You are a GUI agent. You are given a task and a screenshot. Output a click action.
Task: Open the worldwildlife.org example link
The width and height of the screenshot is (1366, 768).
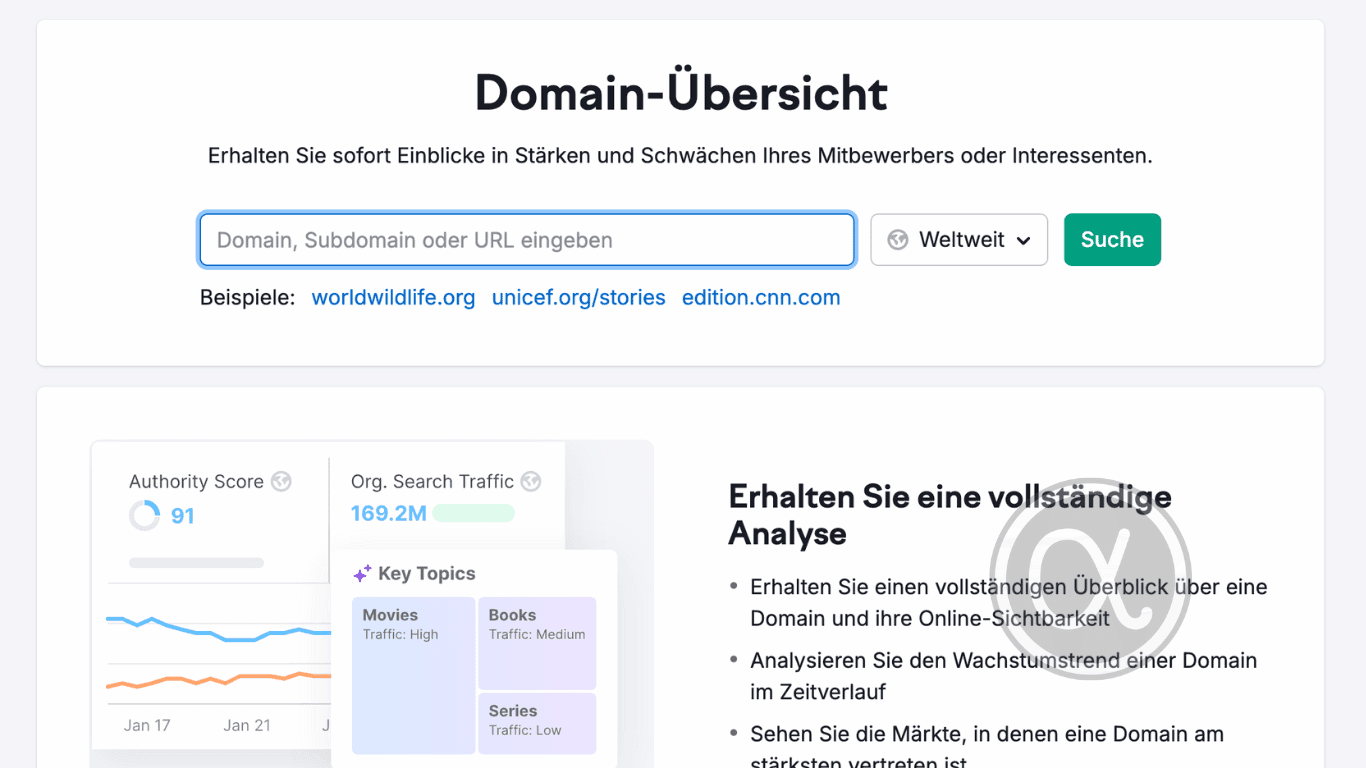(393, 298)
